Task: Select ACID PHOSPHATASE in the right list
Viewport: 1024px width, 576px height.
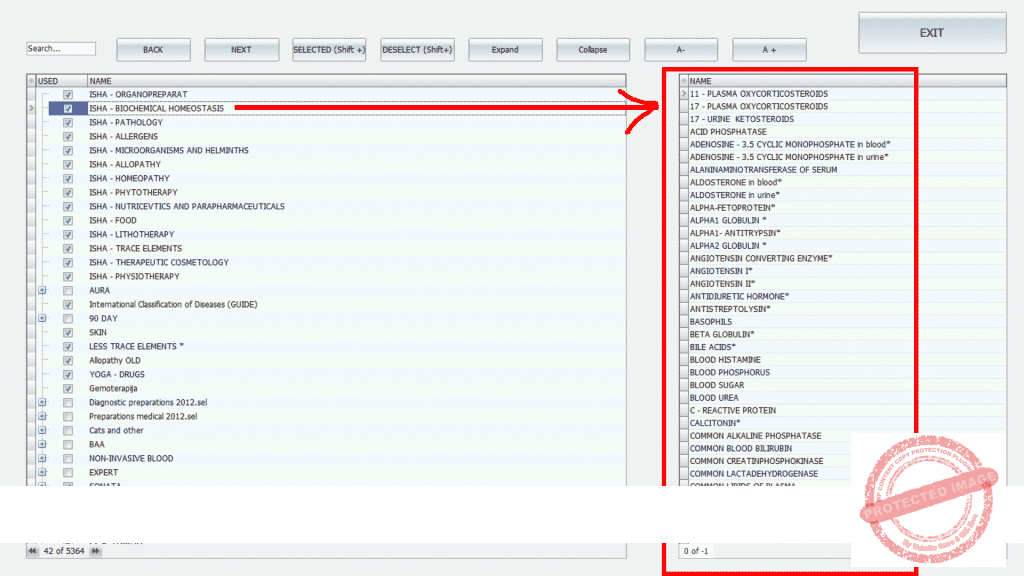Action: 728,132
